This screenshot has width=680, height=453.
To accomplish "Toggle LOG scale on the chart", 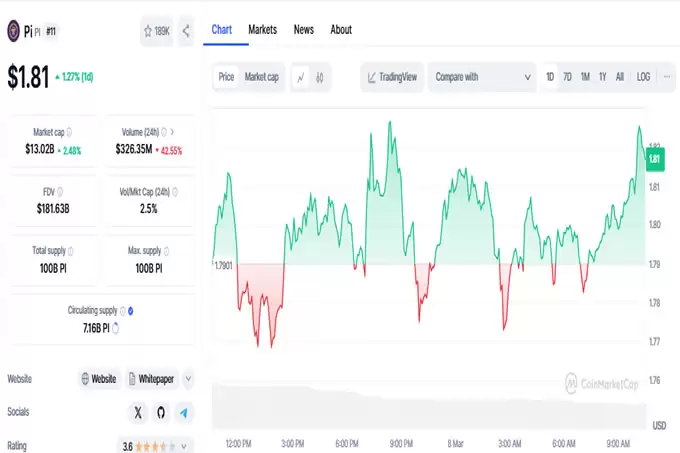I will click(x=643, y=77).
